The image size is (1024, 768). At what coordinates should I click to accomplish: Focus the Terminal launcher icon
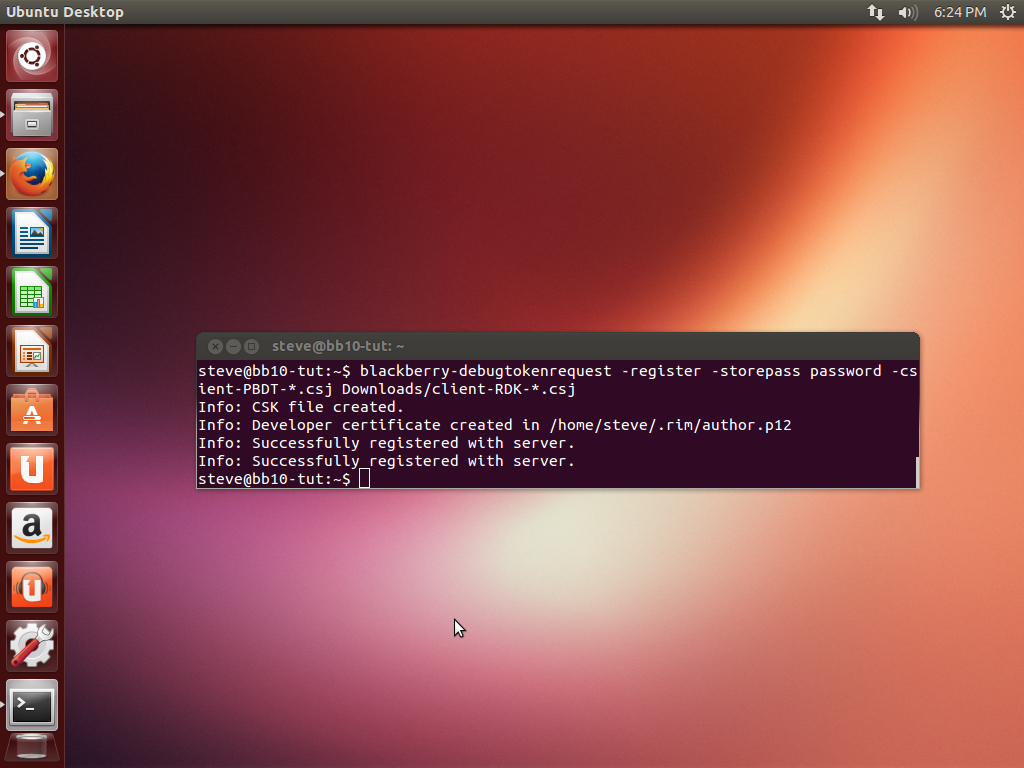32,705
